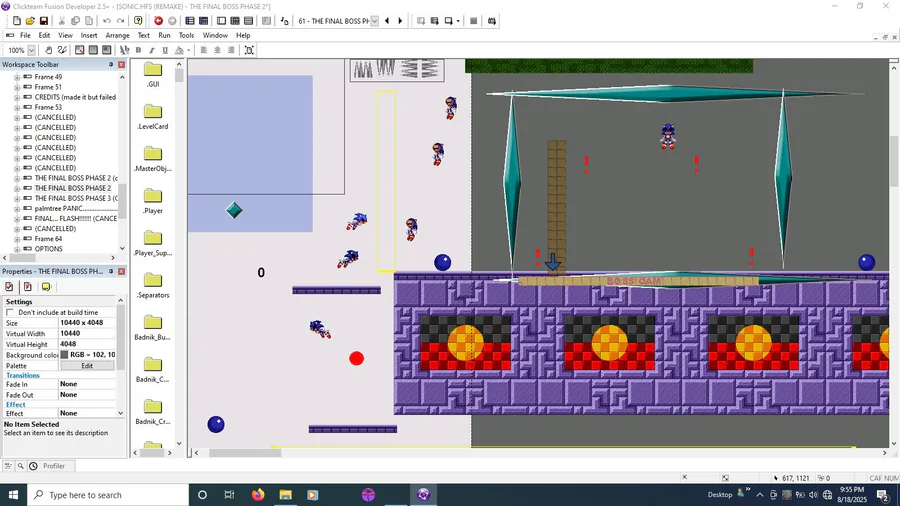Open the Insert menu

[88, 35]
